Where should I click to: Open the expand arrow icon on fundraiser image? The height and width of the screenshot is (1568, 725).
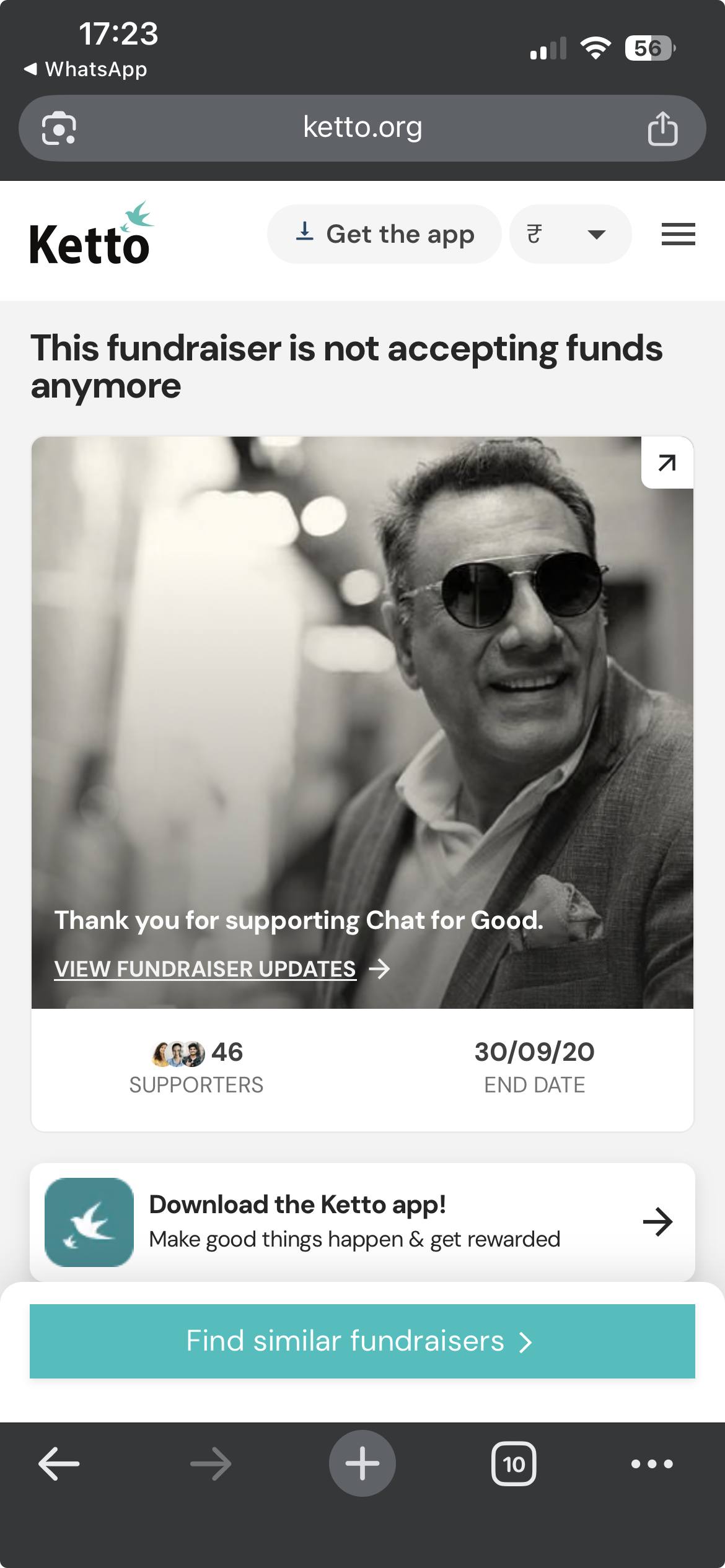(x=667, y=463)
